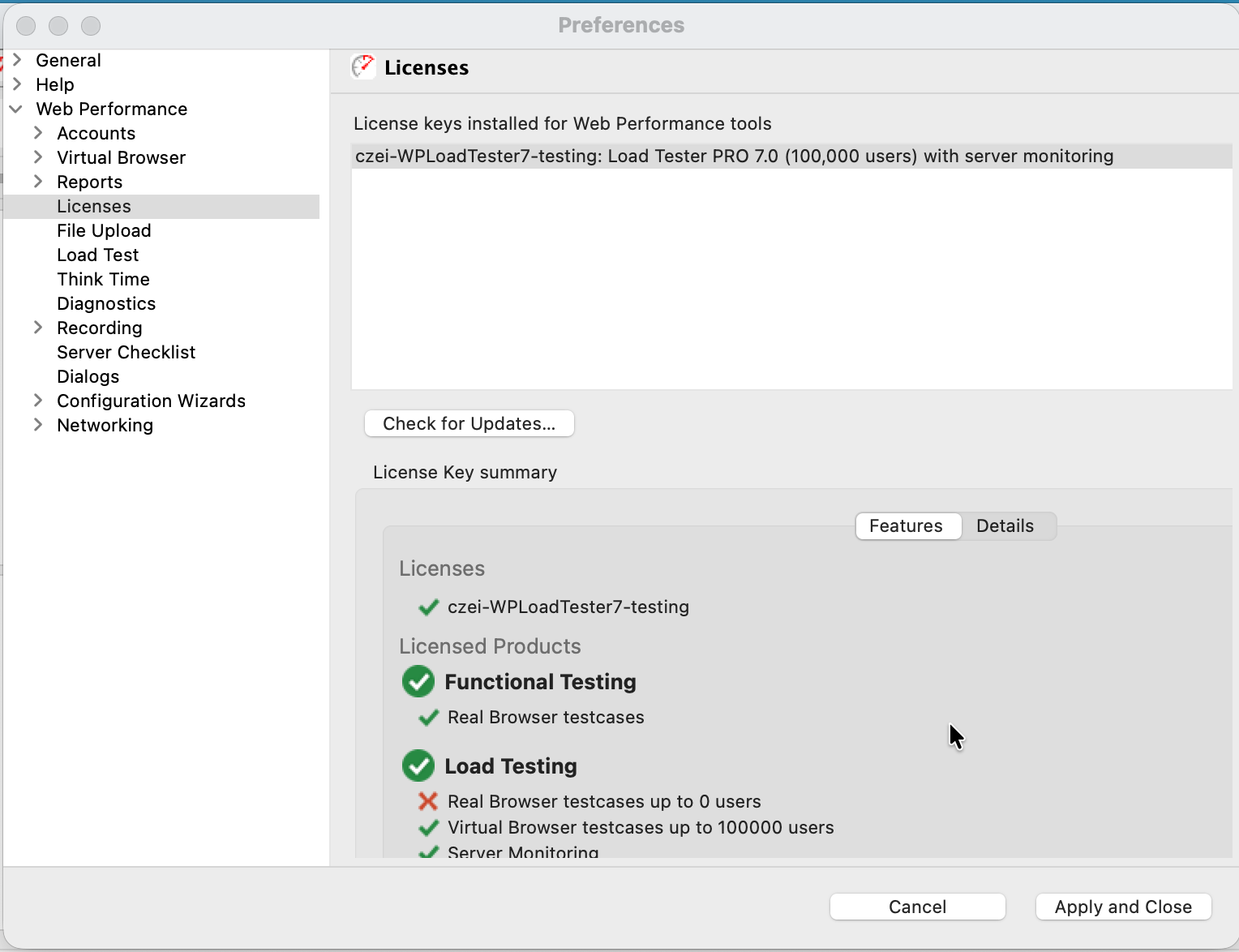This screenshot has width=1239, height=952.
Task: Click checkmark beside Virtual Browser testcases 100000 users
Action: point(428,828)
